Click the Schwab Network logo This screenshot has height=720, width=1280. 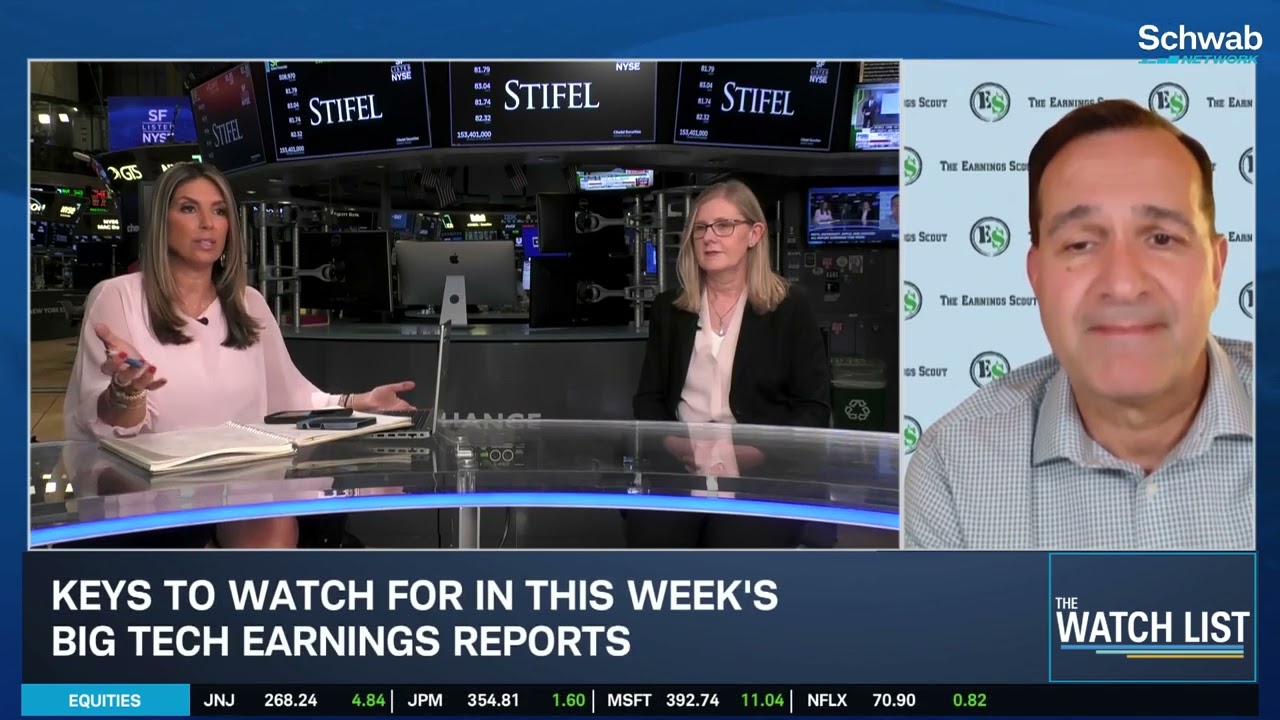(x=1199, y=44)
